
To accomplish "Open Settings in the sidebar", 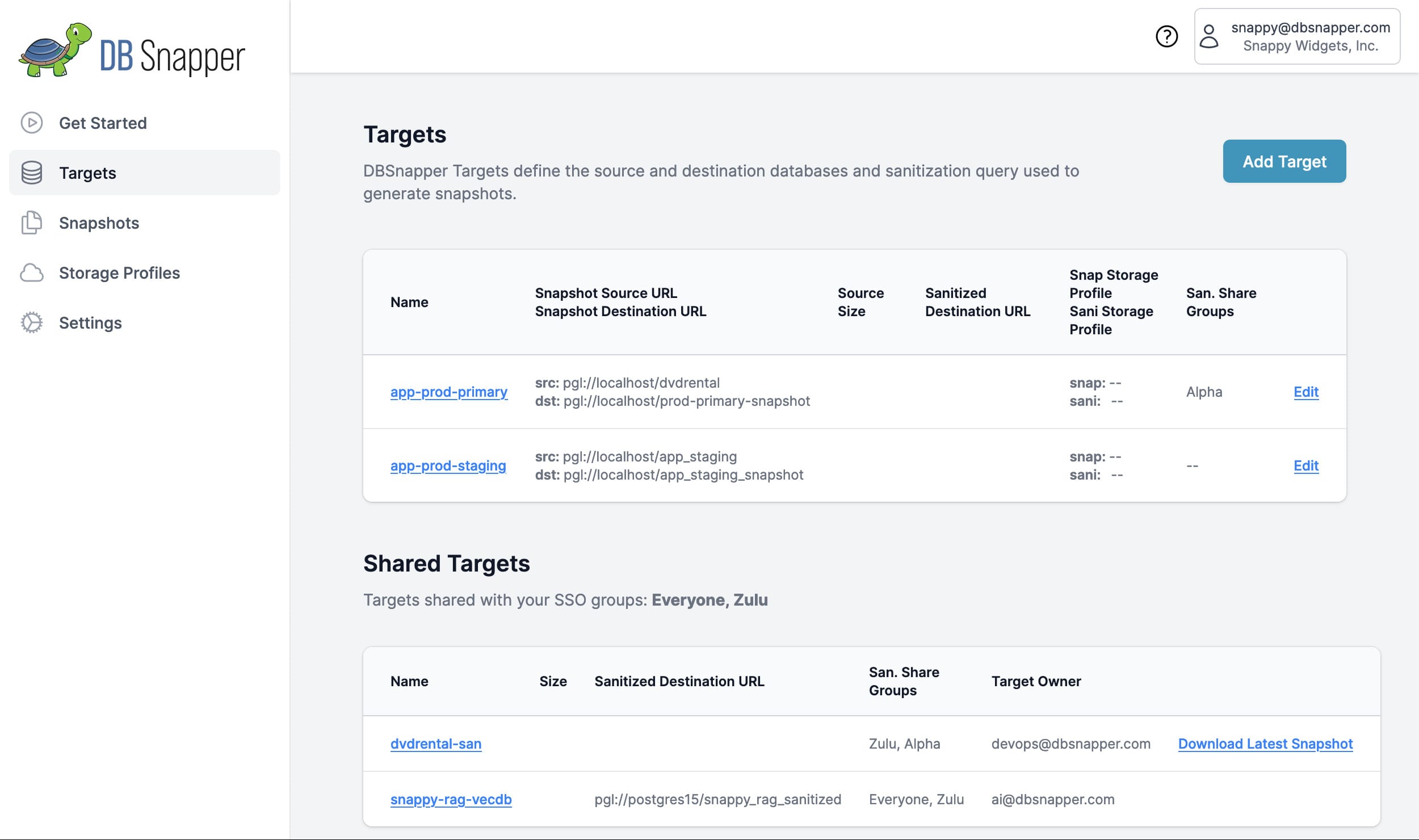I will pos(145,322).
